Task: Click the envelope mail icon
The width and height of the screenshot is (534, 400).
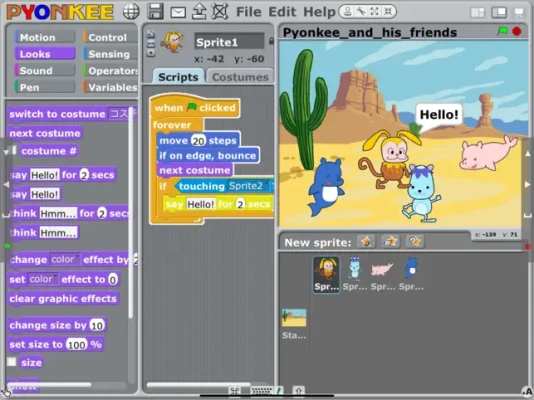Action: 178,12
